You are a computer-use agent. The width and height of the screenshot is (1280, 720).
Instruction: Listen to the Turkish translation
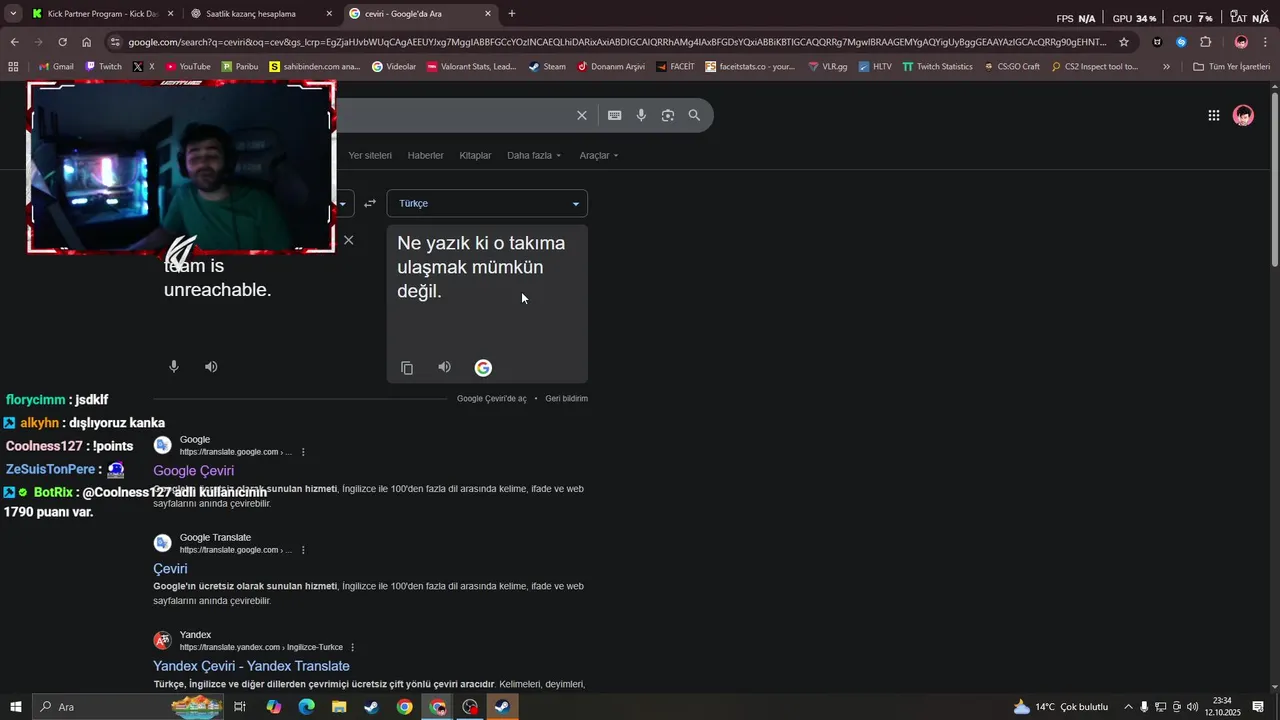[x=444, y=367]
